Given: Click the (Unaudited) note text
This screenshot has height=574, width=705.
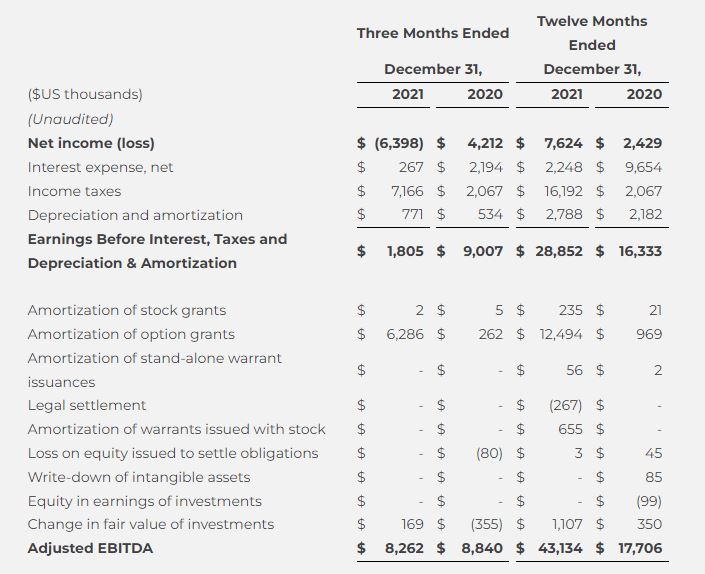Looking at the screenshot, I should coord(70,119).
